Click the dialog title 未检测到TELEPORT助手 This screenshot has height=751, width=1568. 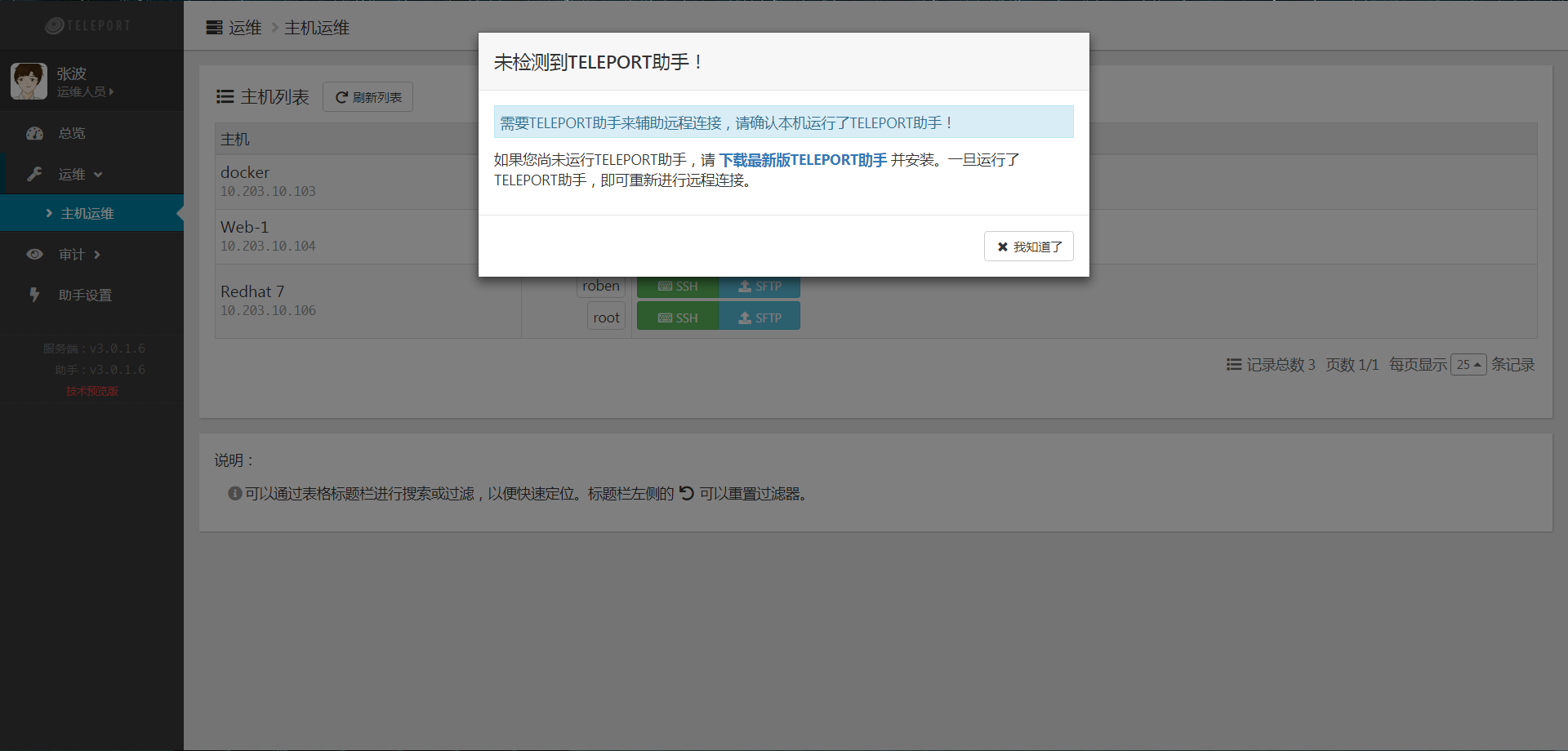(599, 62)
